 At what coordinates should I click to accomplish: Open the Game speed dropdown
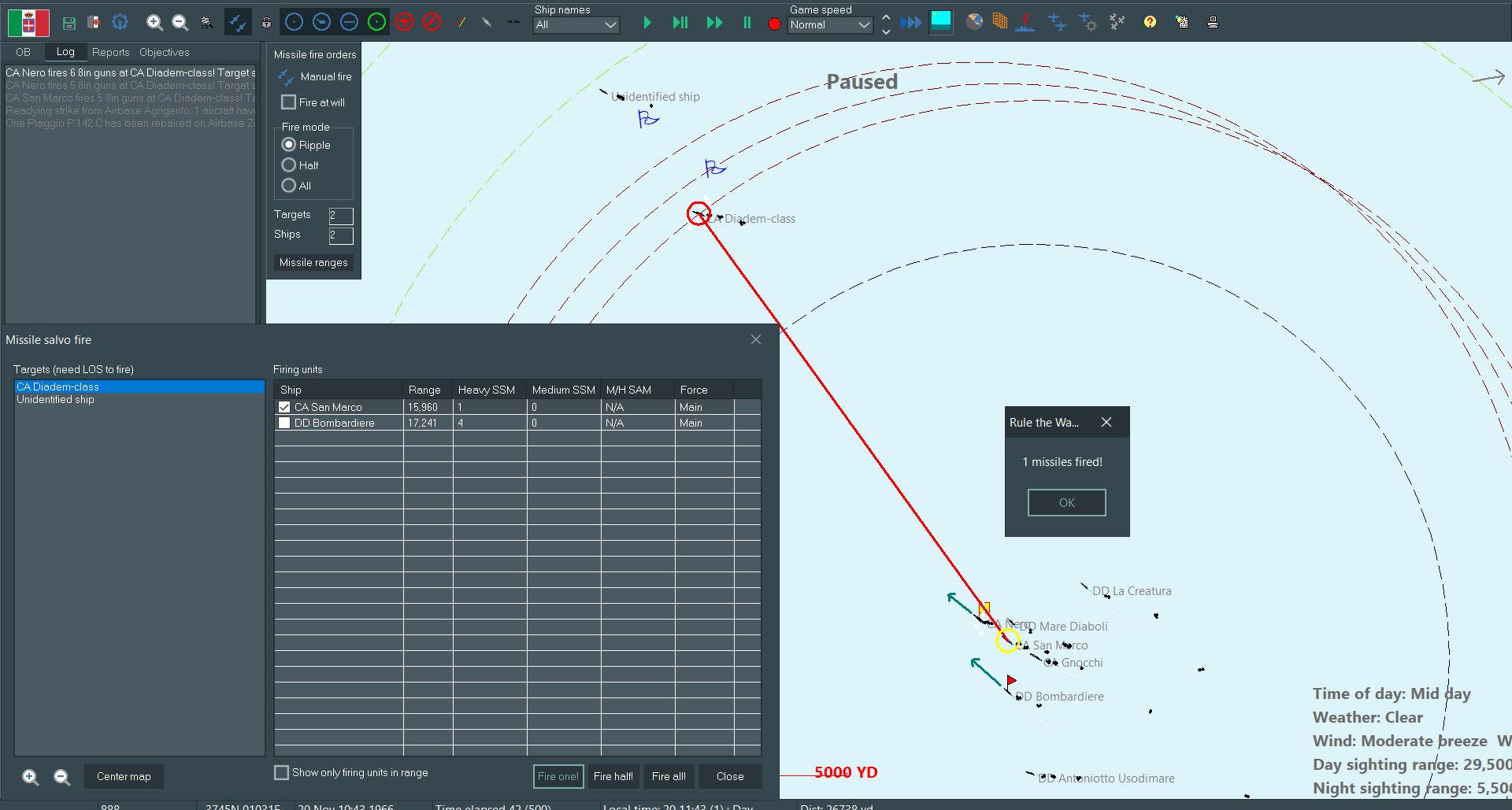(831, 25)
